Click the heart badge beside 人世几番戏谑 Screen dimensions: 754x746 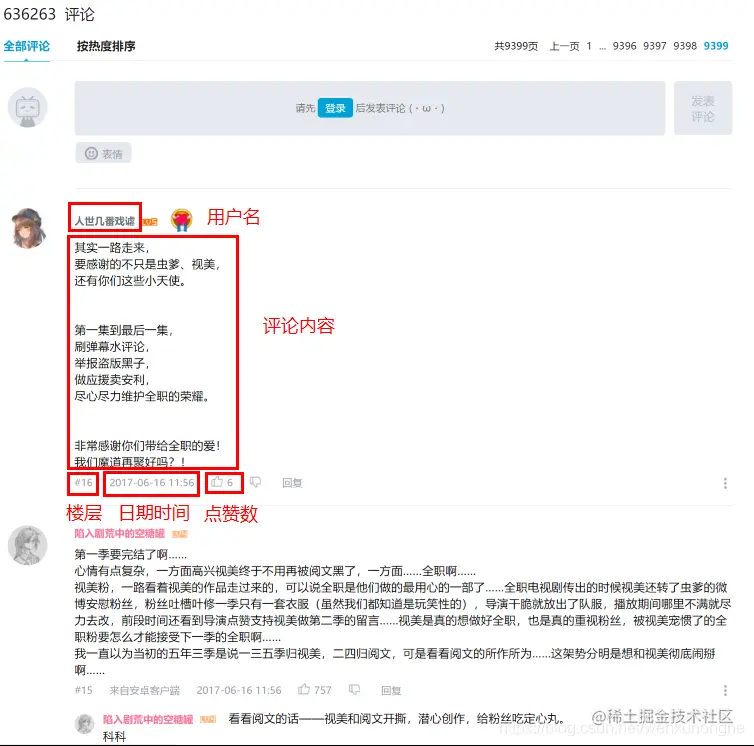point(181,220)
